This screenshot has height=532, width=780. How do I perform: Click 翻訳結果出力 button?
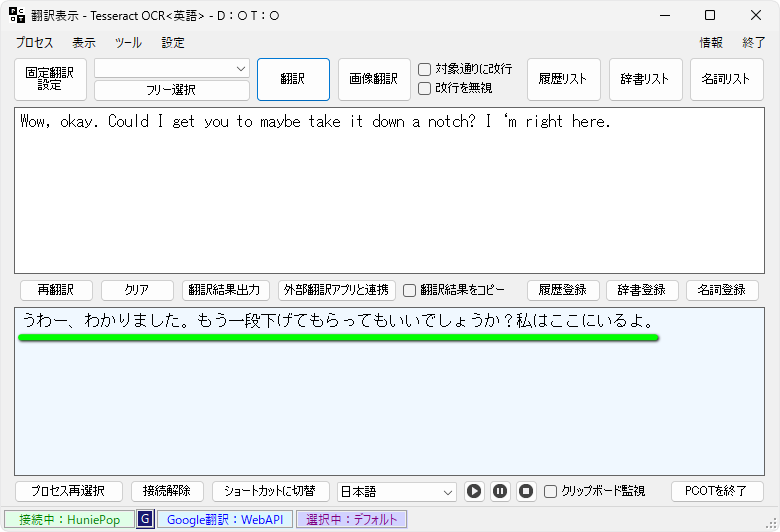(x=225, y=290)
